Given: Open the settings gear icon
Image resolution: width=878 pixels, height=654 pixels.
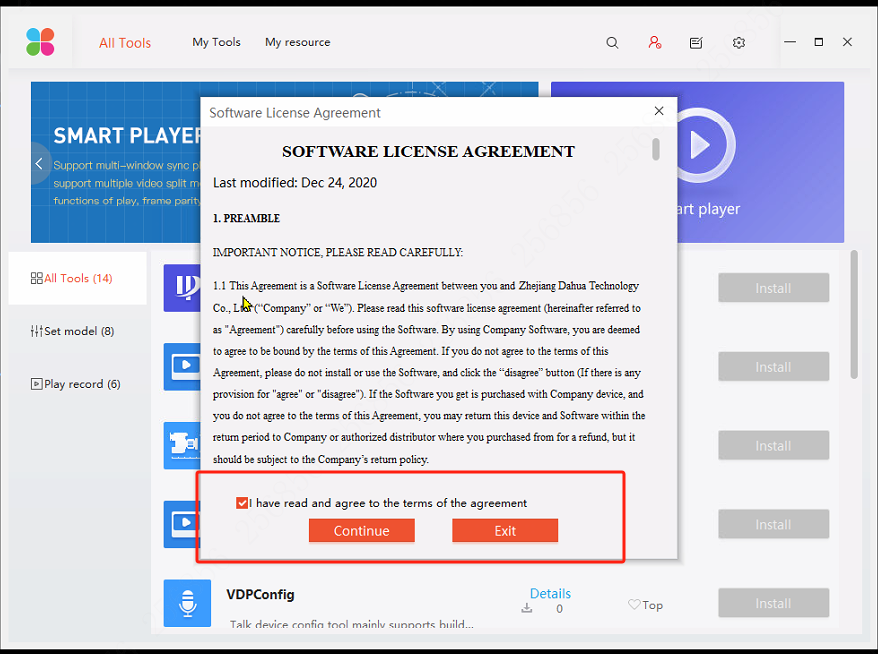Looking at the screenshot, I should (738, 43).
